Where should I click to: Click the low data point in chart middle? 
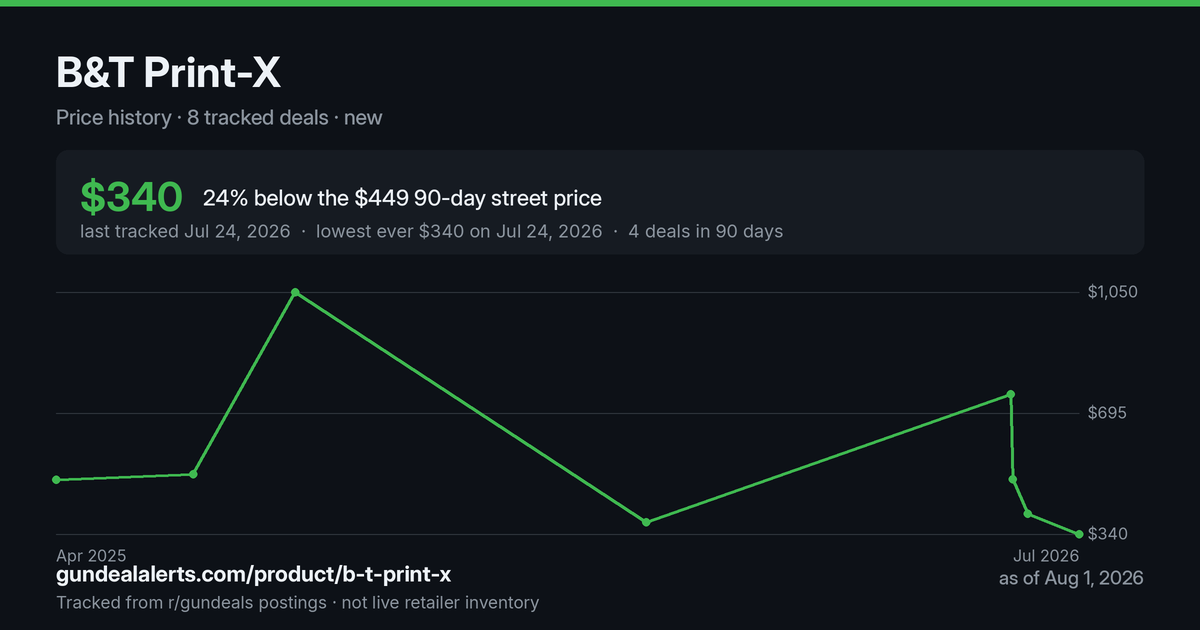[x=646, y=522]
